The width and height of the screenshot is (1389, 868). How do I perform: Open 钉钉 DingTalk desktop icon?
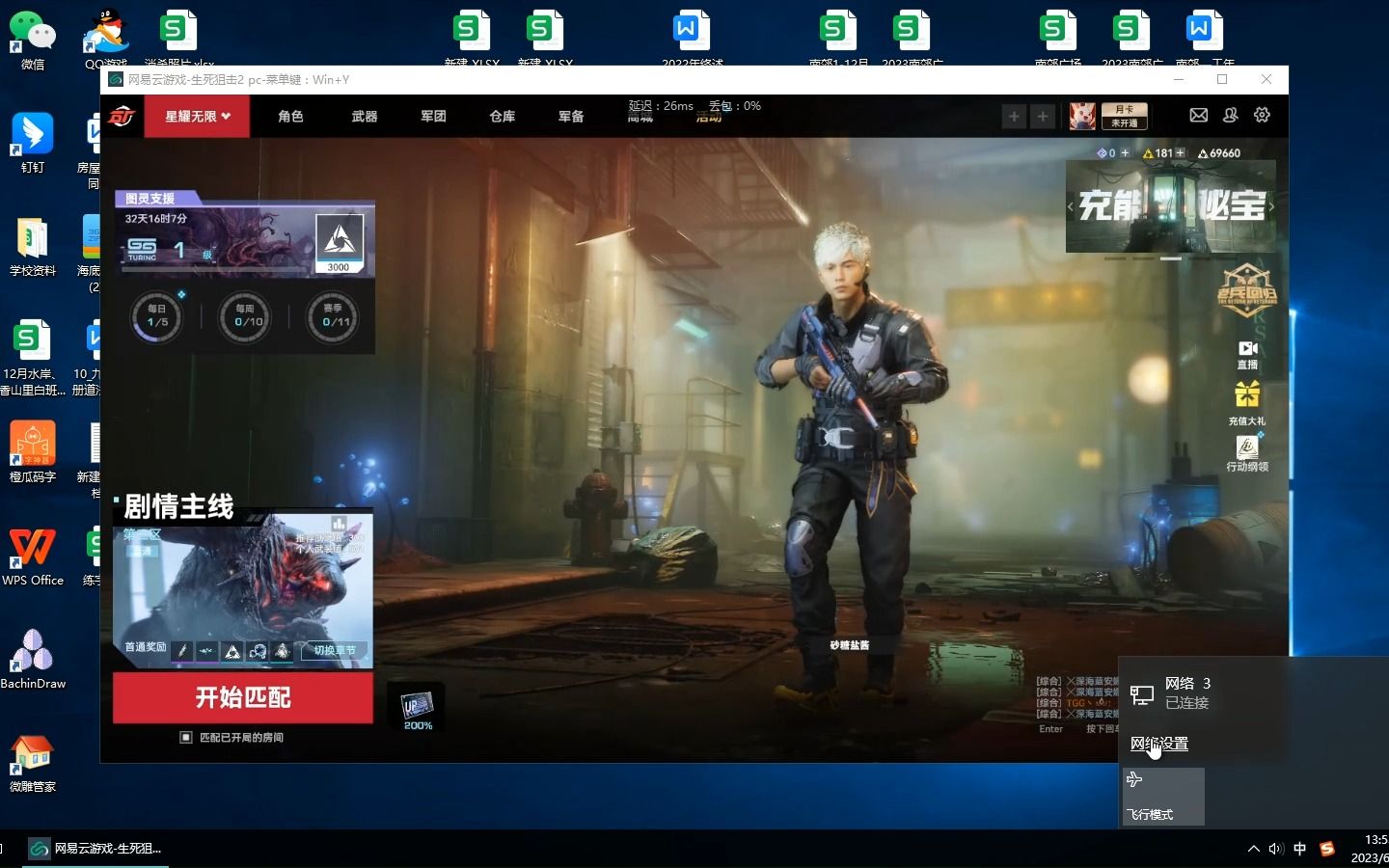[x=33, y=143]
